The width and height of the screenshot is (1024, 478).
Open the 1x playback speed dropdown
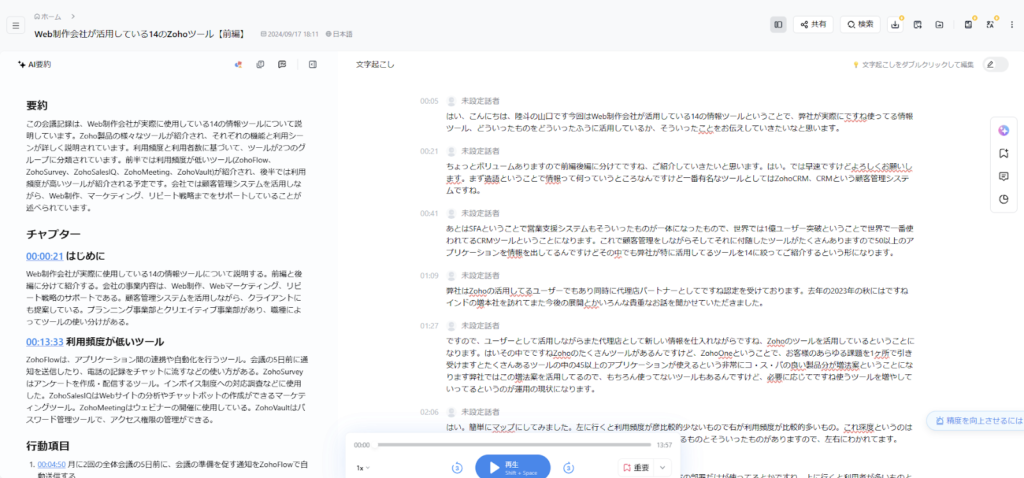click(x=362, y=468)
